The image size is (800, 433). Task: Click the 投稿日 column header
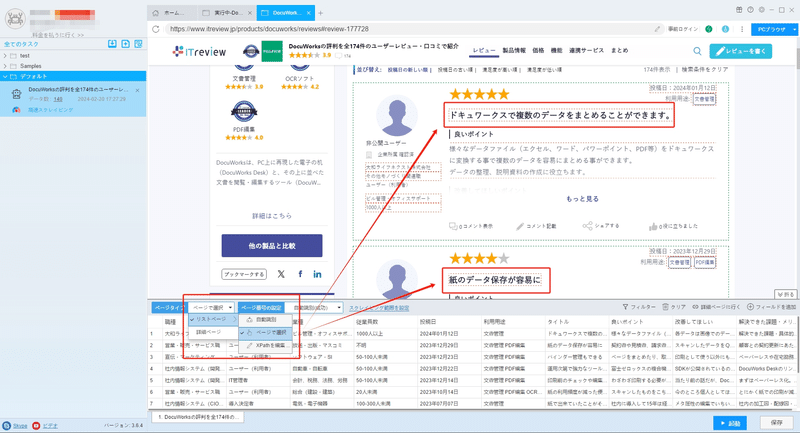449,322
